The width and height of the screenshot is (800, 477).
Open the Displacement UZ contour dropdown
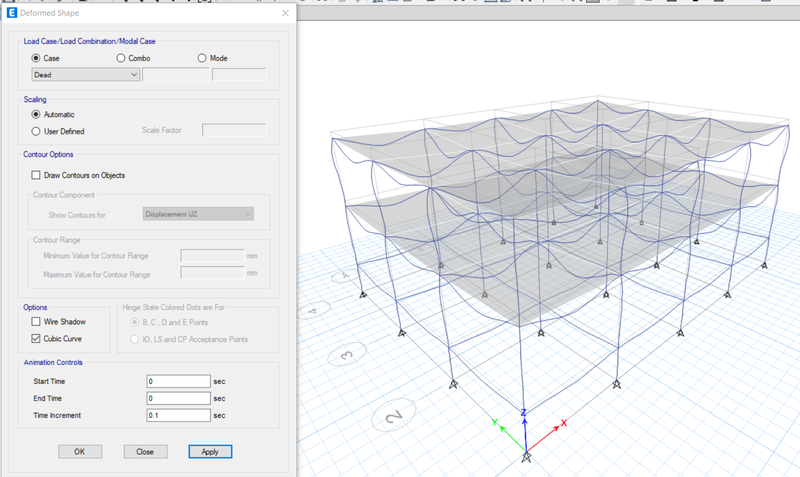(x=198, y=214)
